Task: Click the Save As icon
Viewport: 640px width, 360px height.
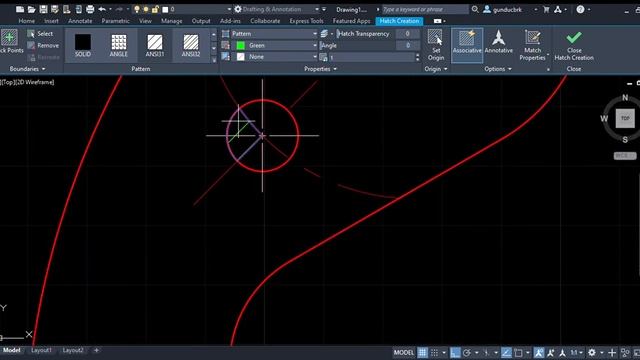Action: coord(54,9)
